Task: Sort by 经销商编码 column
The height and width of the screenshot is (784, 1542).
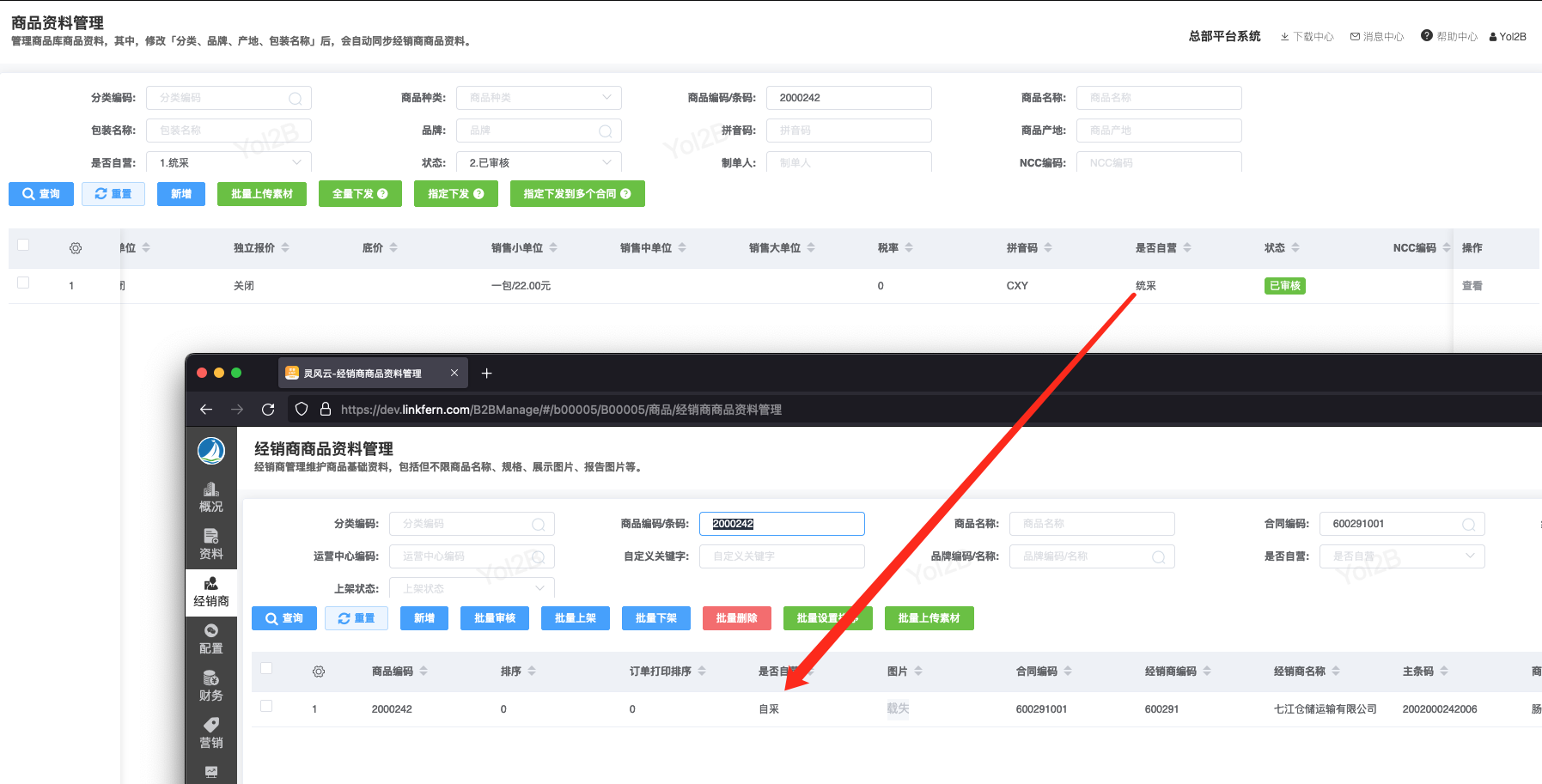Action: [1207, 672]
